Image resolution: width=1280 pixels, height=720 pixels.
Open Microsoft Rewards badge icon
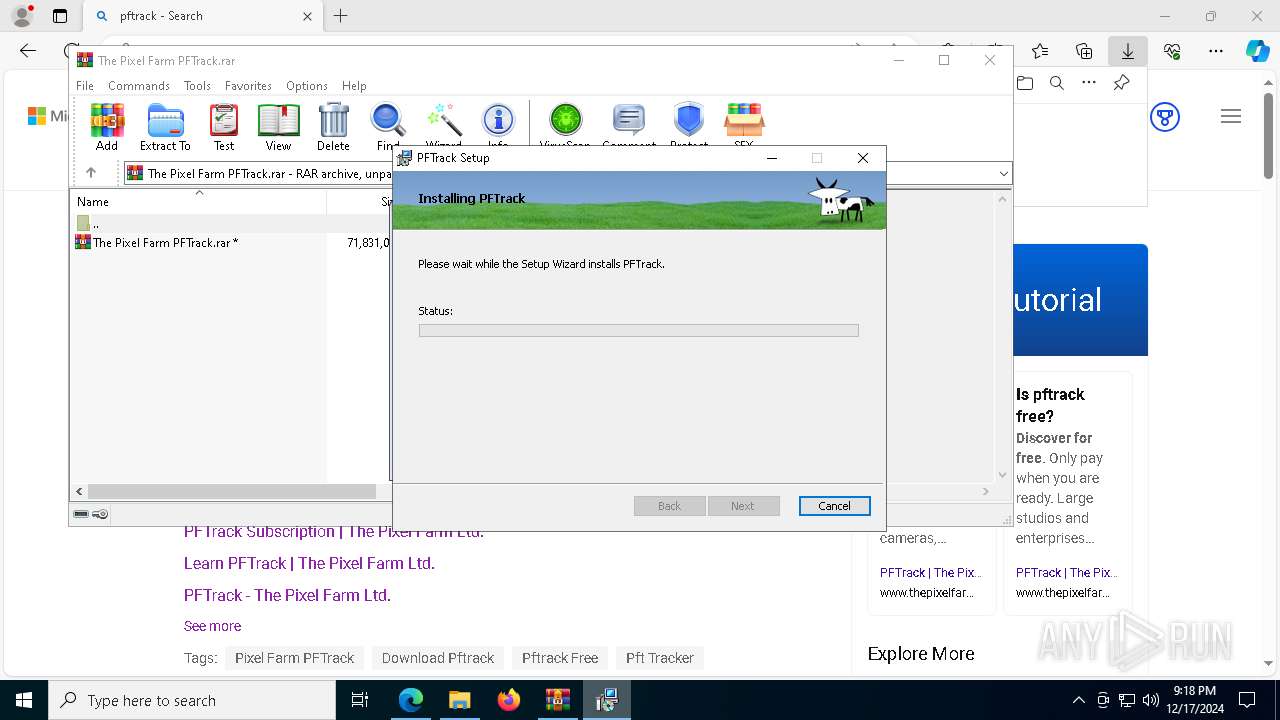pyautogui.click(x=1165, y=117)
